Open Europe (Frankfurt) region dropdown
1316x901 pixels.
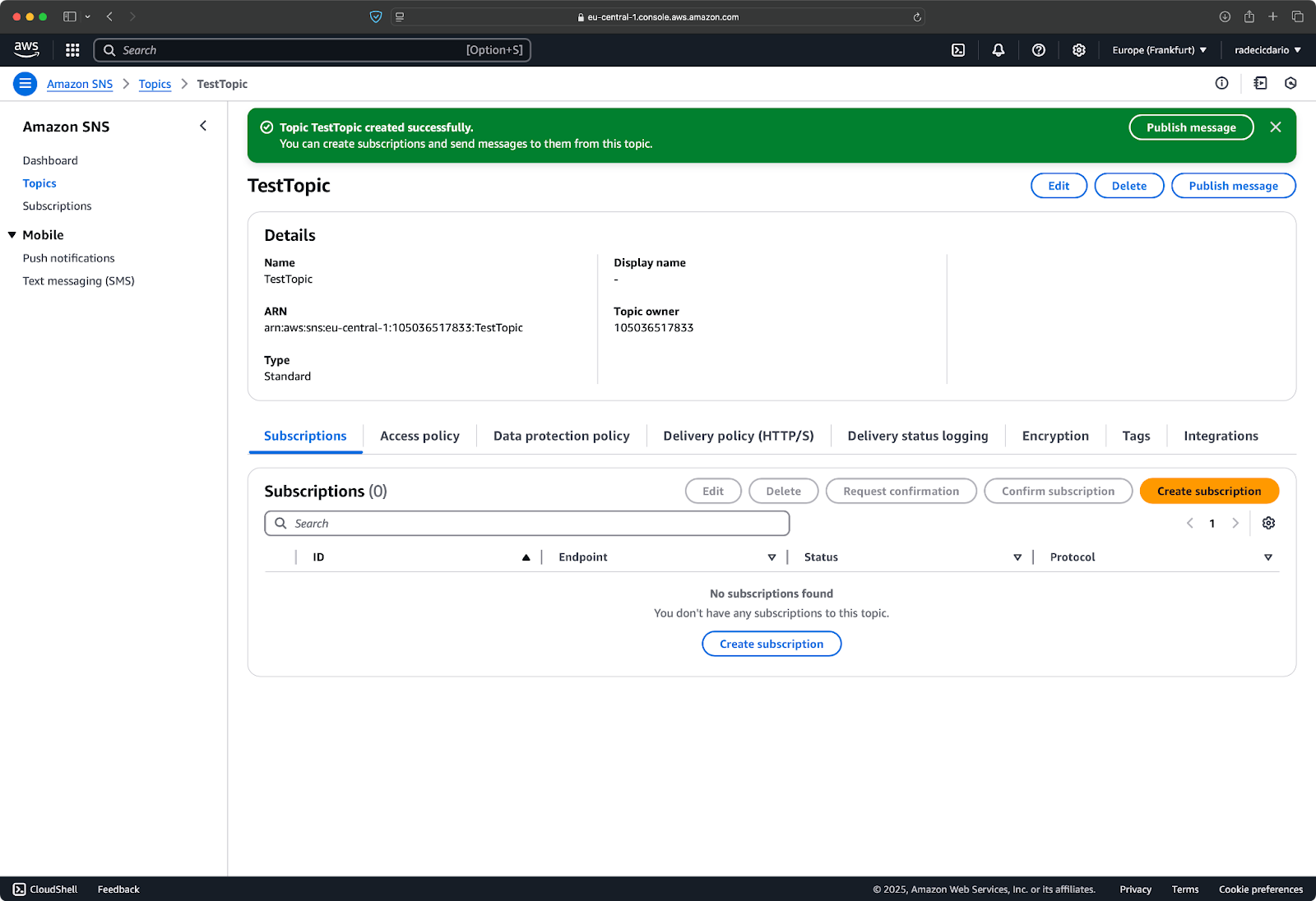pos(1160,50)
